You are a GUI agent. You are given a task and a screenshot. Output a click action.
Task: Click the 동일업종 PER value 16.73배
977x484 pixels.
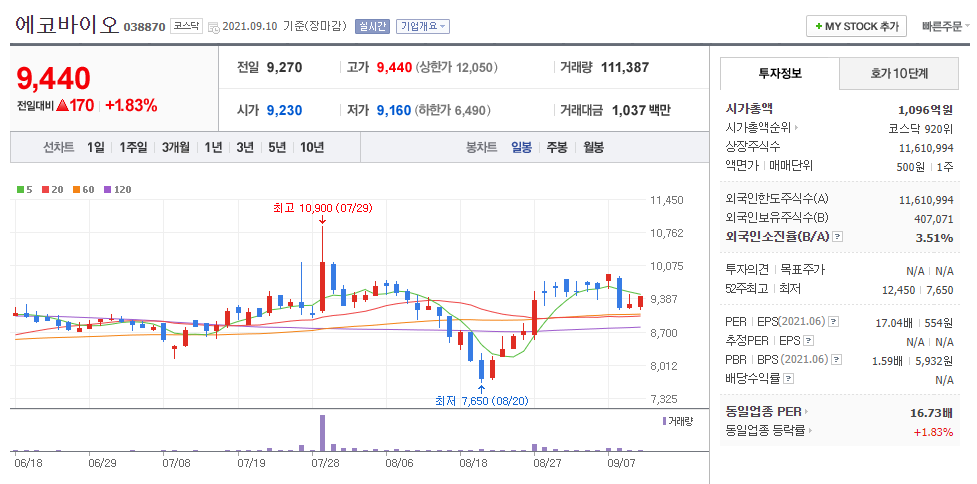(932, 412)
